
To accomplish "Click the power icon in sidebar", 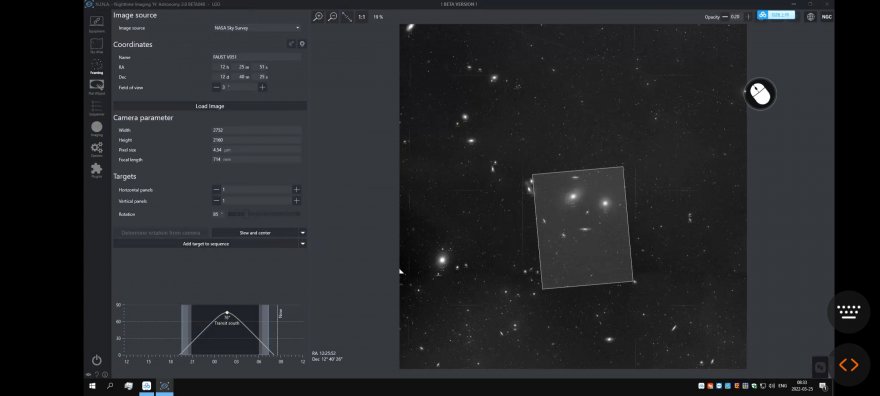I will pyautogui.click(x=97, y=360).
